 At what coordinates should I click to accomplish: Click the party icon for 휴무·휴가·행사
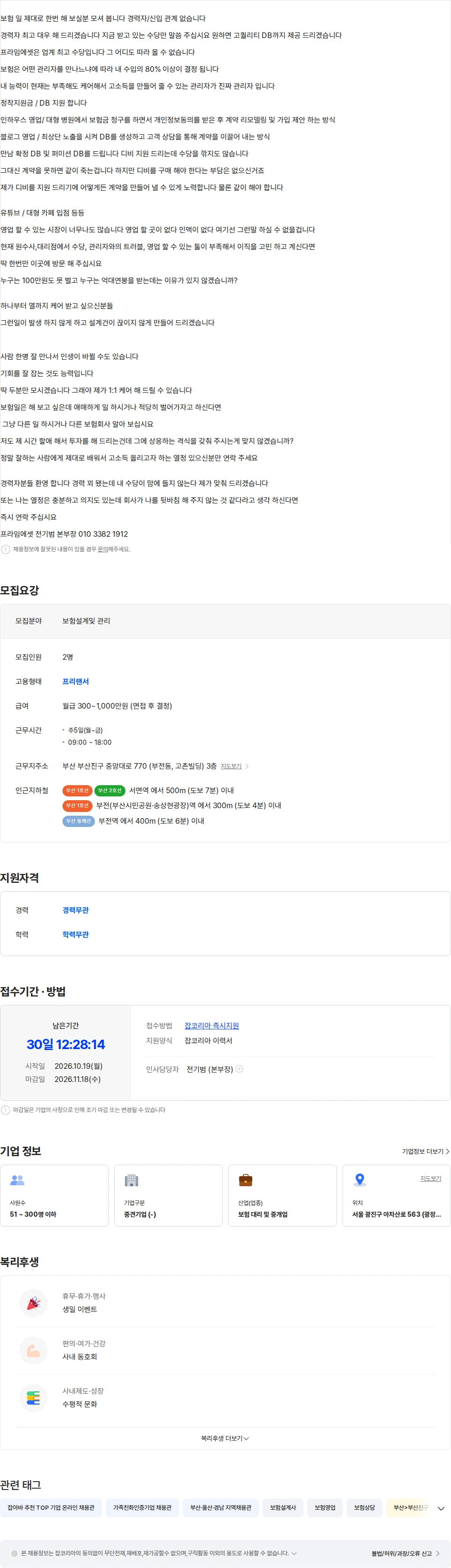coord(33,1303)
